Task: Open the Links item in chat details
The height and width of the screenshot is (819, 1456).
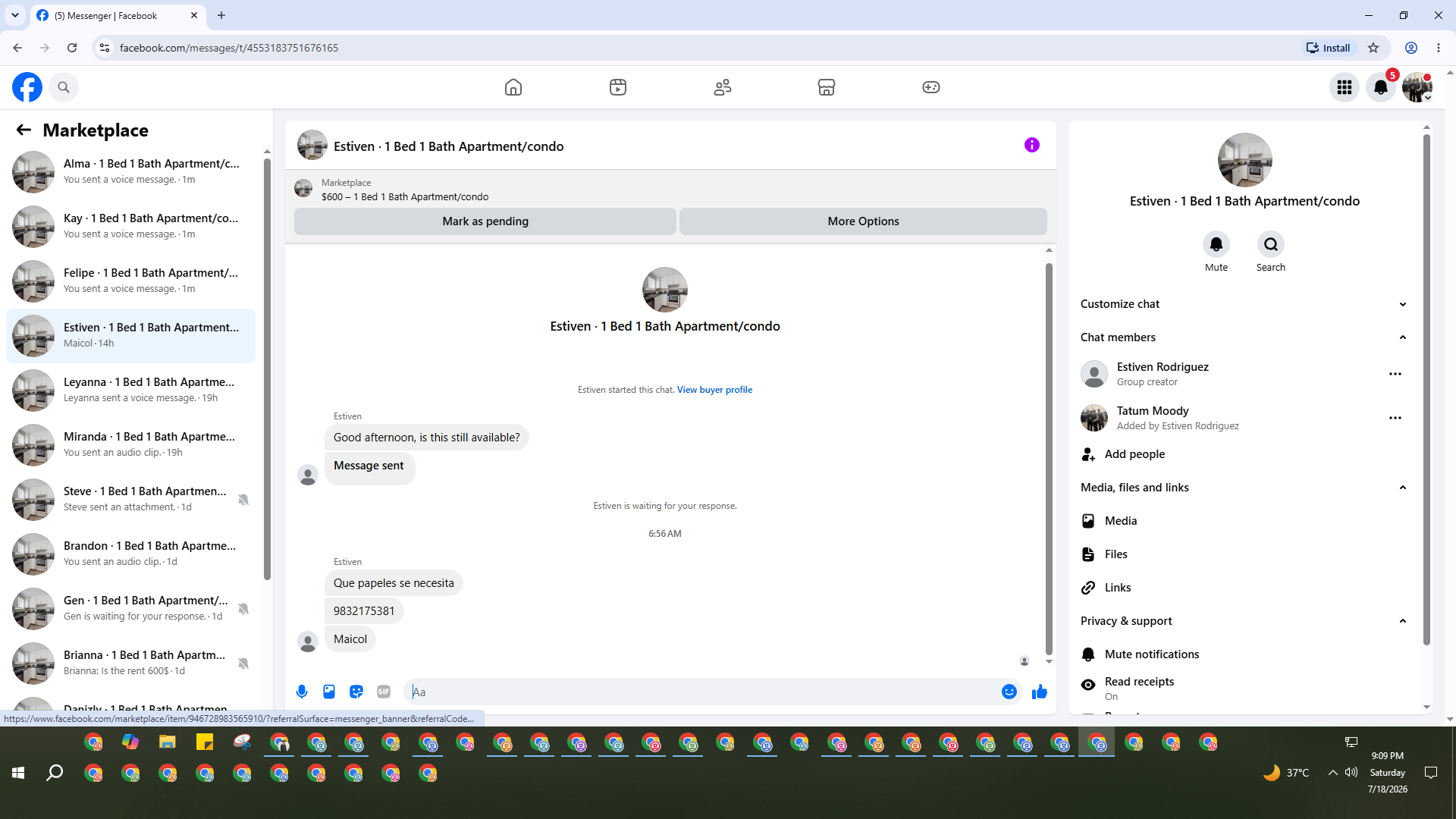Action: coord(1244,588)
